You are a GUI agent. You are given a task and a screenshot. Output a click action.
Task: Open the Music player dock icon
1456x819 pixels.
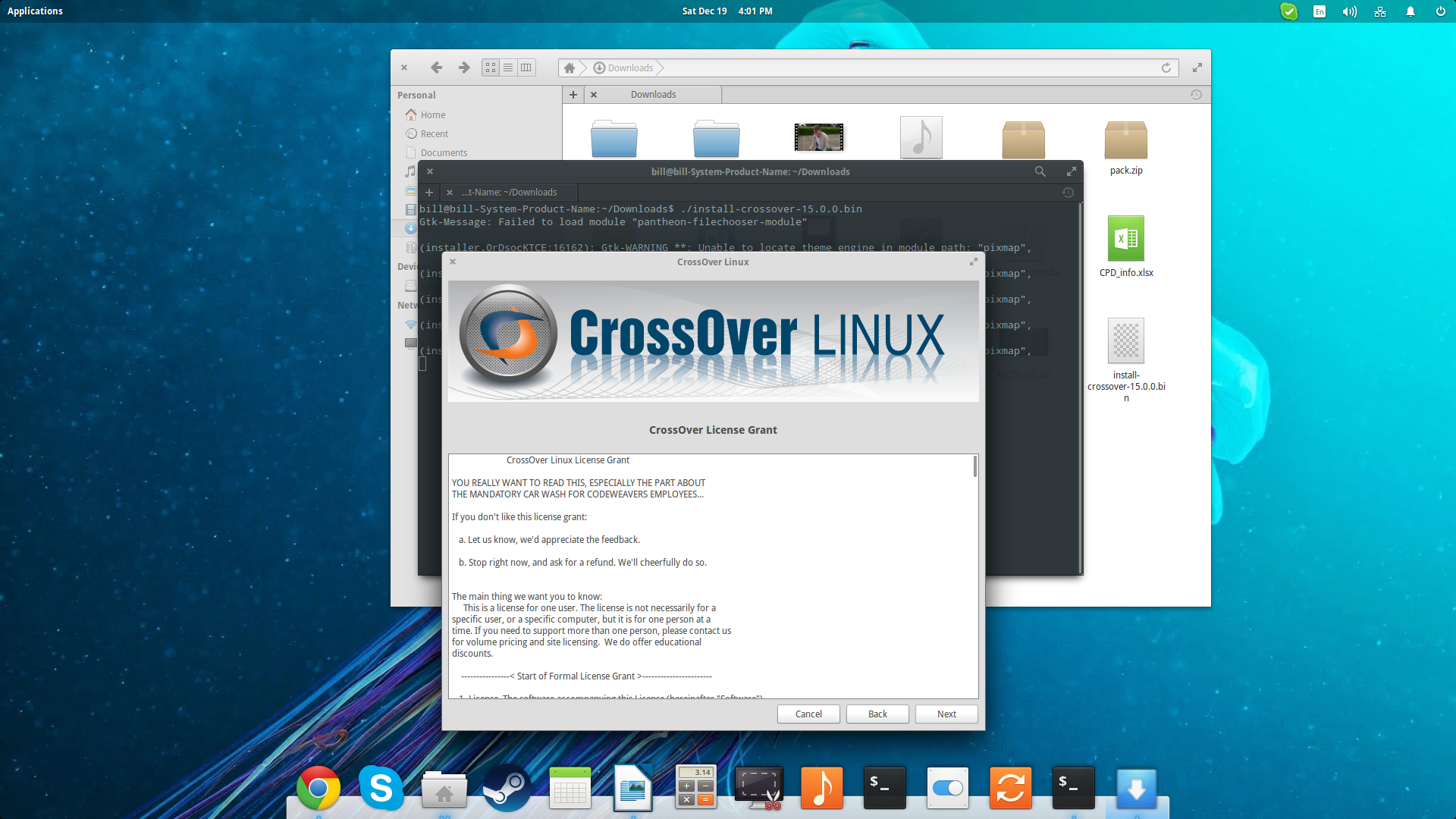822,789
